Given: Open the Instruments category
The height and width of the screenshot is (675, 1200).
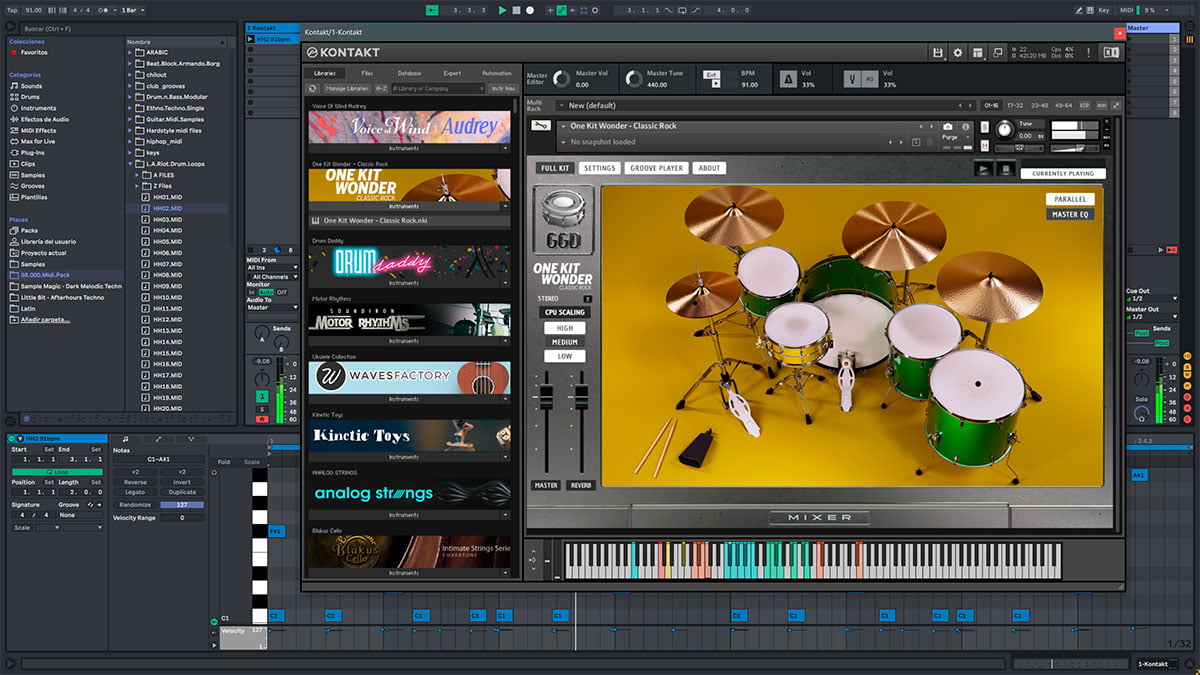Looking at the screenshot, I should [x=38, y=108].
